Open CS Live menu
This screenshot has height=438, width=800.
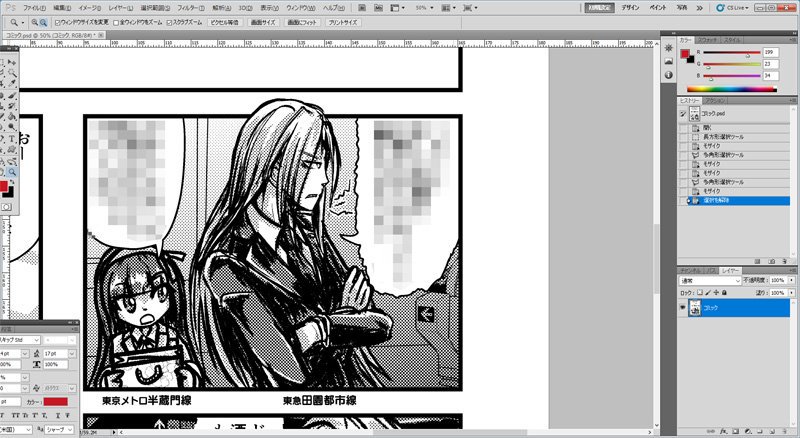click(x=733, y=8)
